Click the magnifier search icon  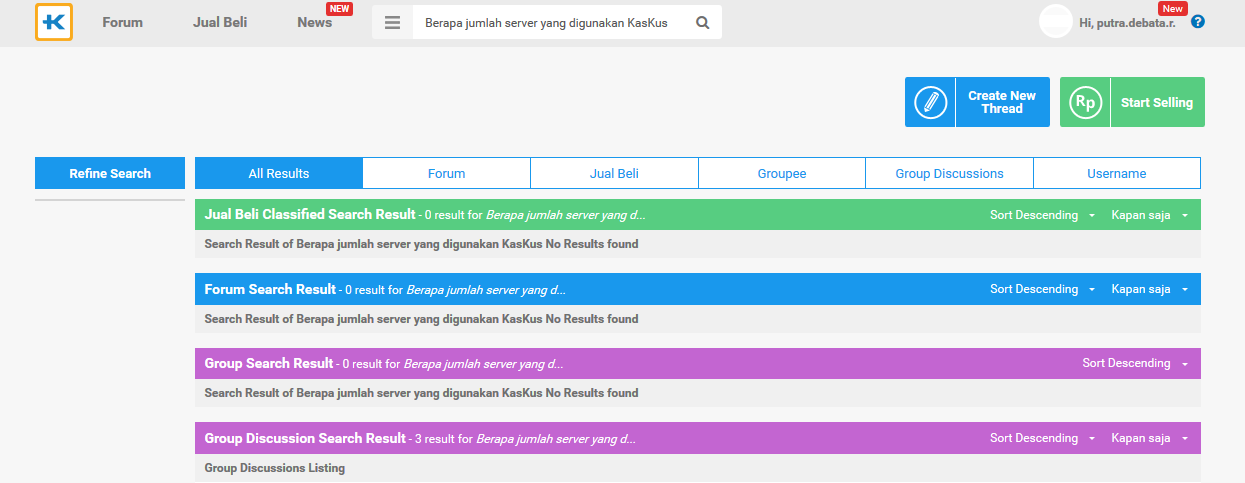pyautogui.click(x=702, y=22)
